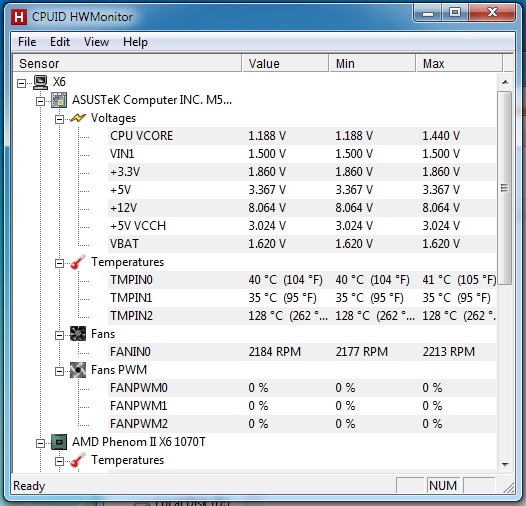The height and width of the screenshot is (506, 526).
Task: Select the +5V voltage row
Action: click(x=302, y=190)
